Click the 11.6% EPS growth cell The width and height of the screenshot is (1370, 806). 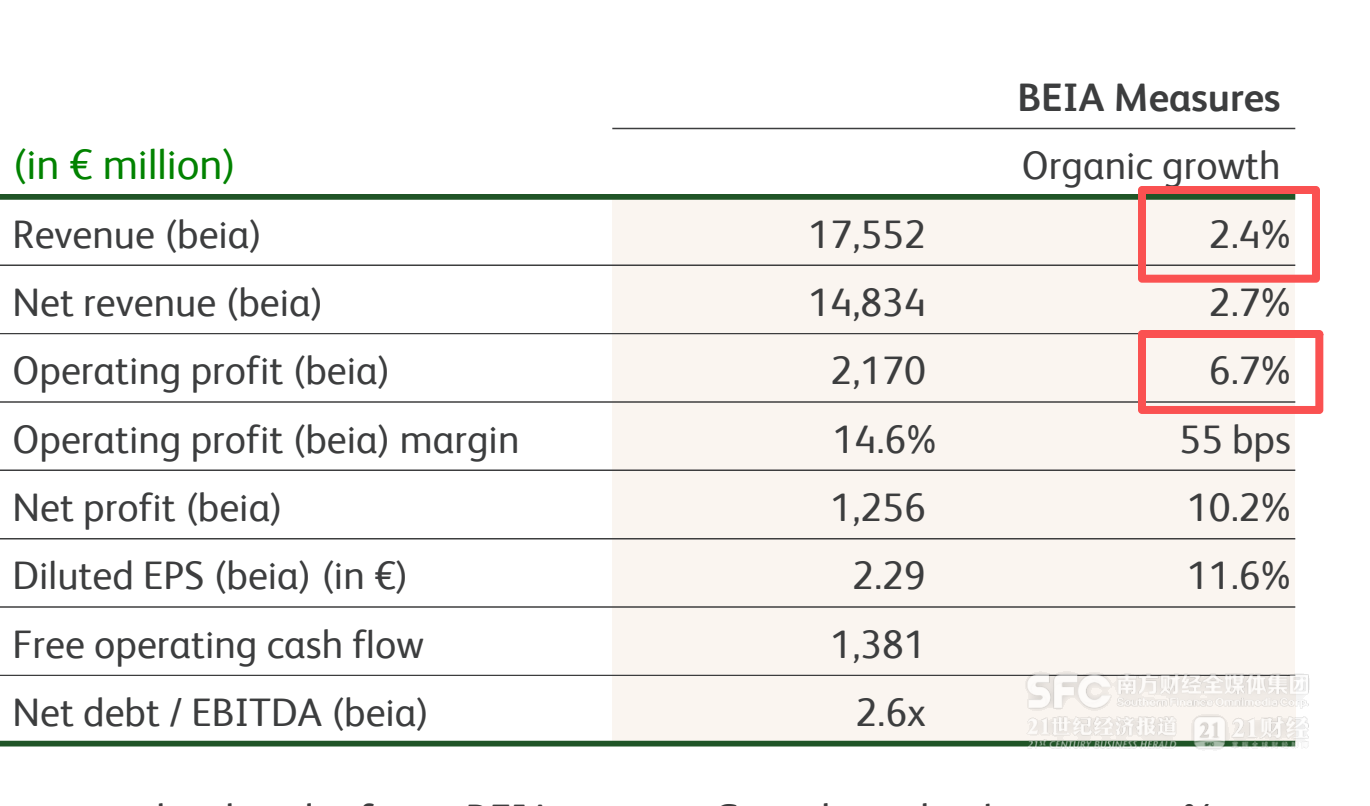[x=1239, y=577]
